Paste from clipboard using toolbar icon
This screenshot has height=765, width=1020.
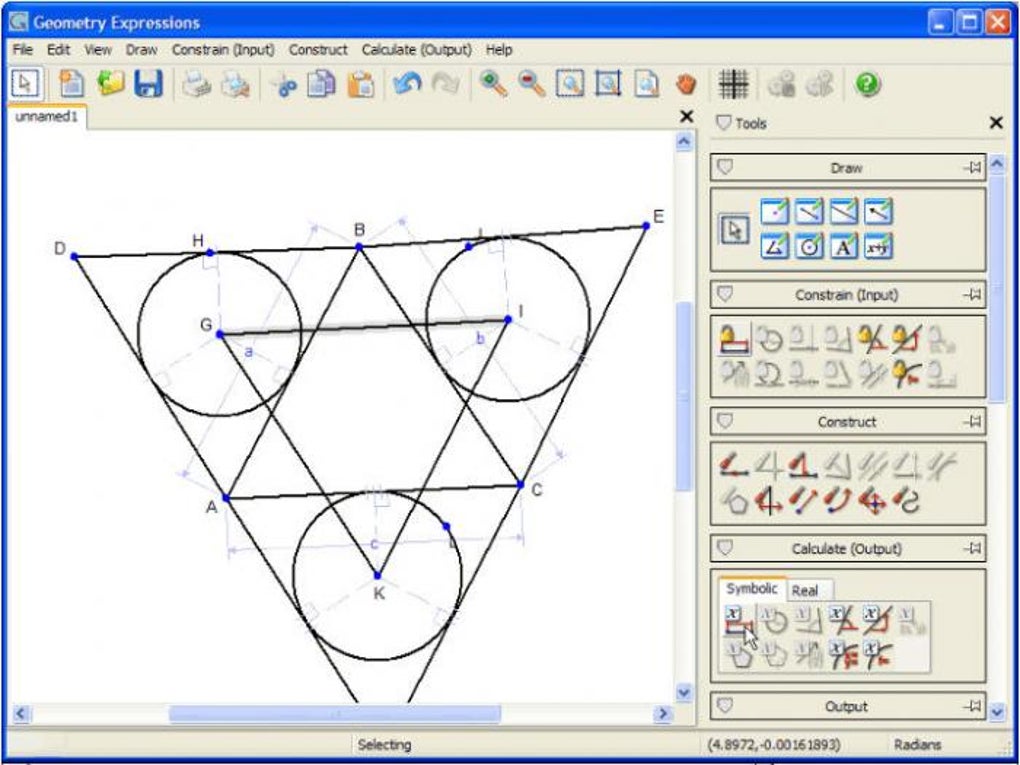[x=360, y=84]
